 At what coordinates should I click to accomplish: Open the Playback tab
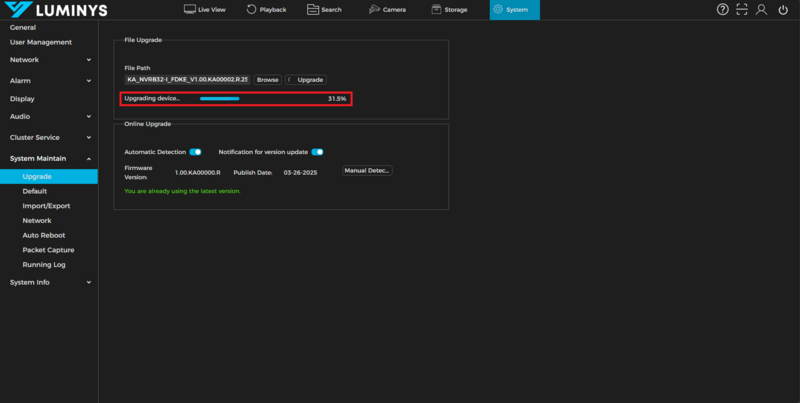tap(268, 9)
